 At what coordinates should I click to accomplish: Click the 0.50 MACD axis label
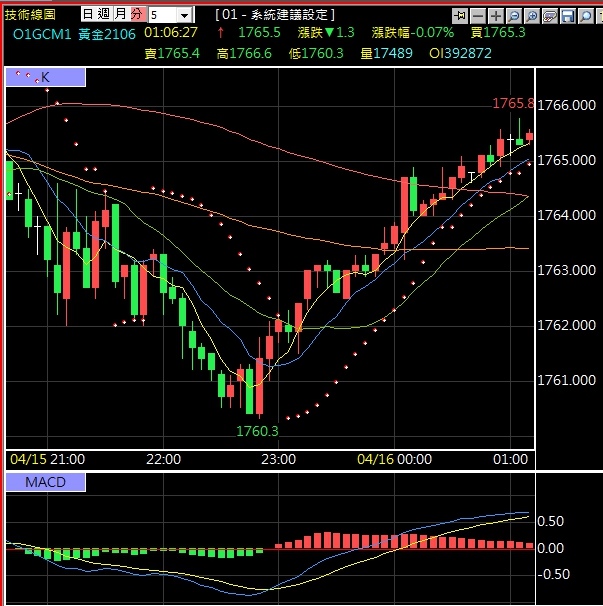click(x=550, y=521)
